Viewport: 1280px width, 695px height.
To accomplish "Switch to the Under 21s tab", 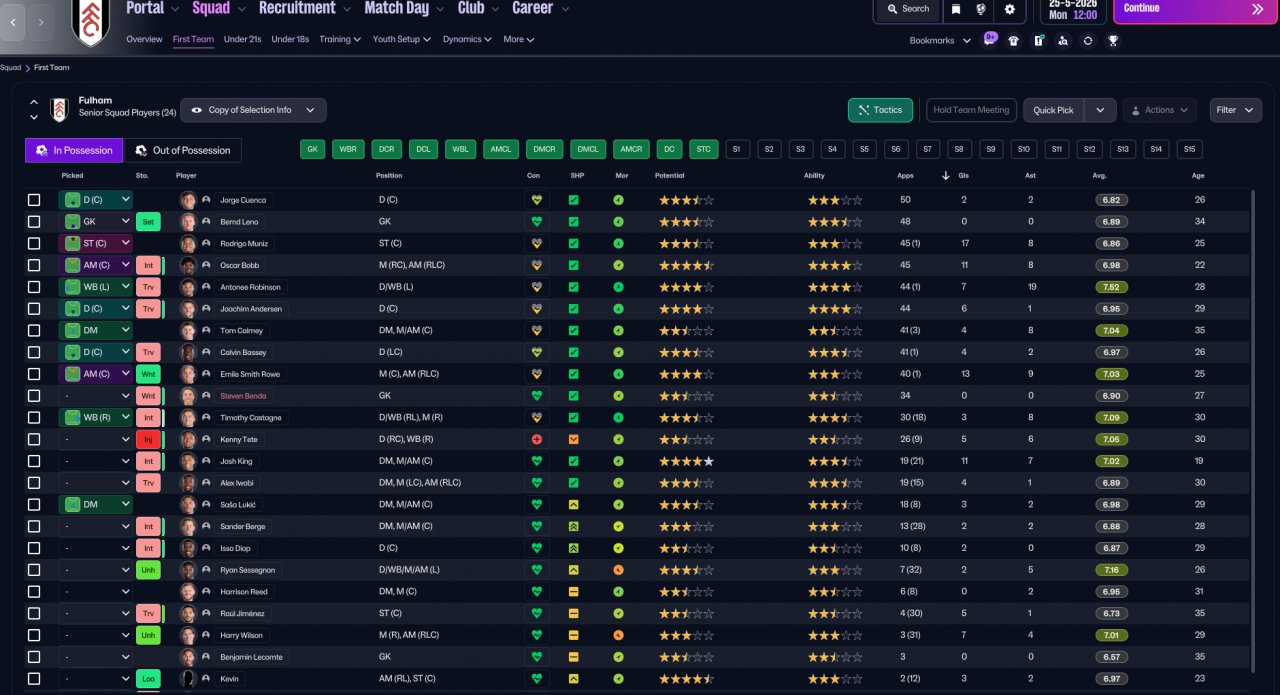I will pyautogui.click(x=243, y=40).
